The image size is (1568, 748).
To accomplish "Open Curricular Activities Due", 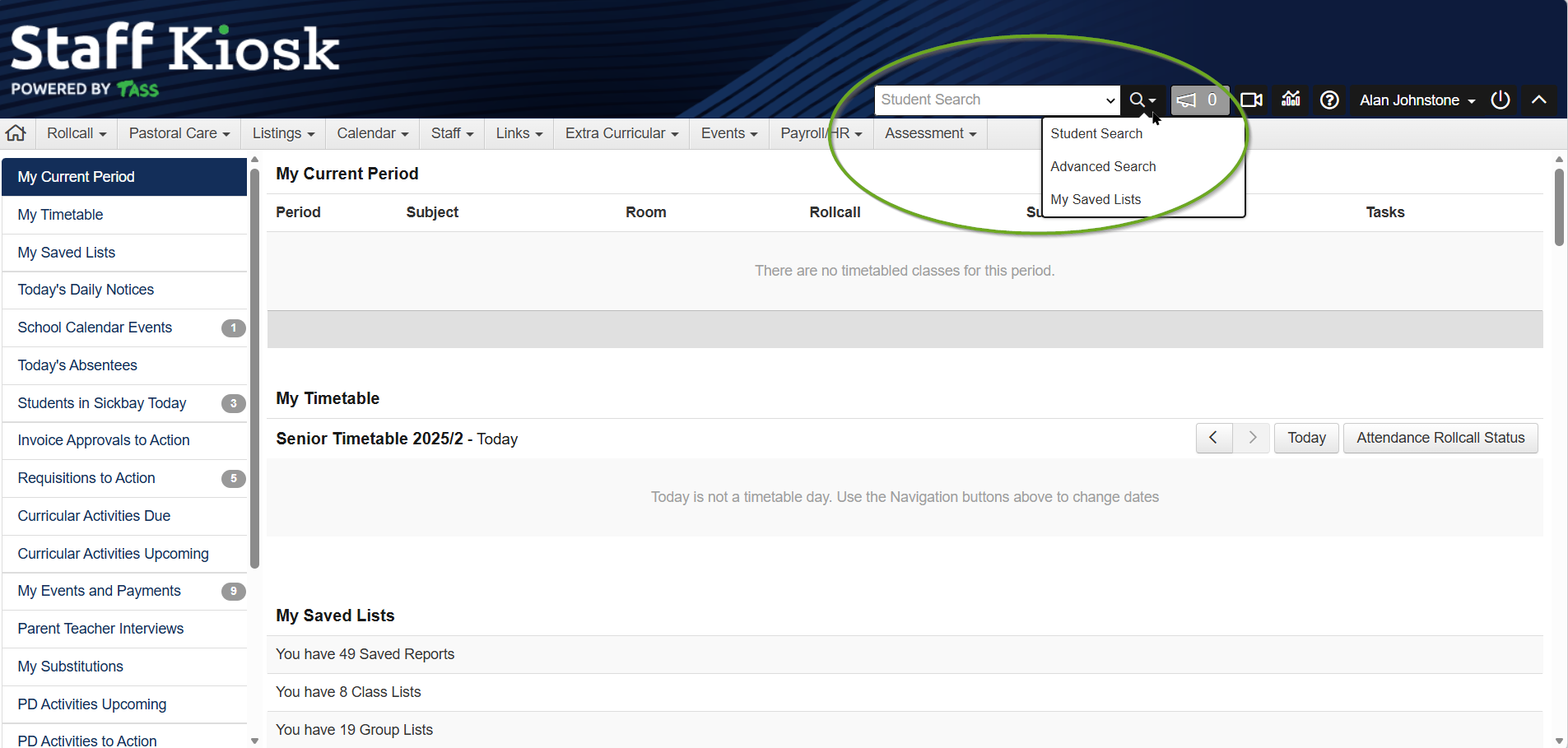I will (x=124, y=516).
